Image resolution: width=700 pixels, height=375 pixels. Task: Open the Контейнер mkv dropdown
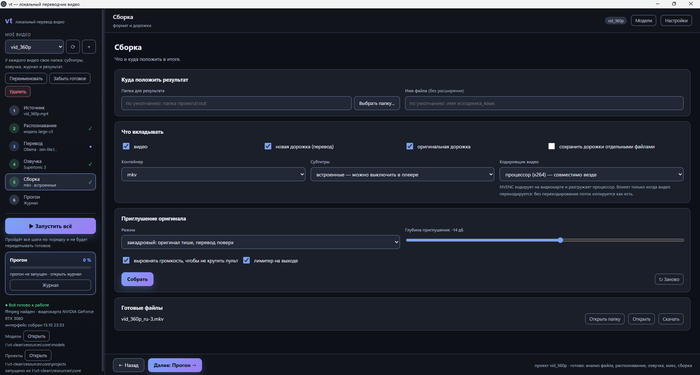tap(213, 174)
